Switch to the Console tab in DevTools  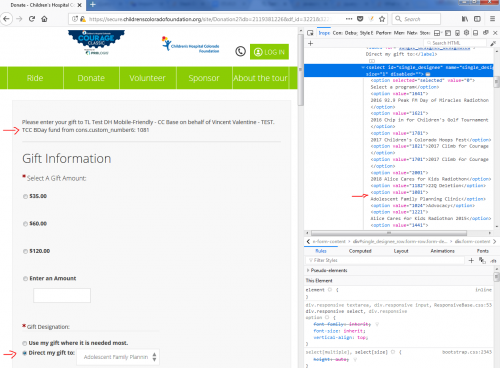tap(337, 33)
